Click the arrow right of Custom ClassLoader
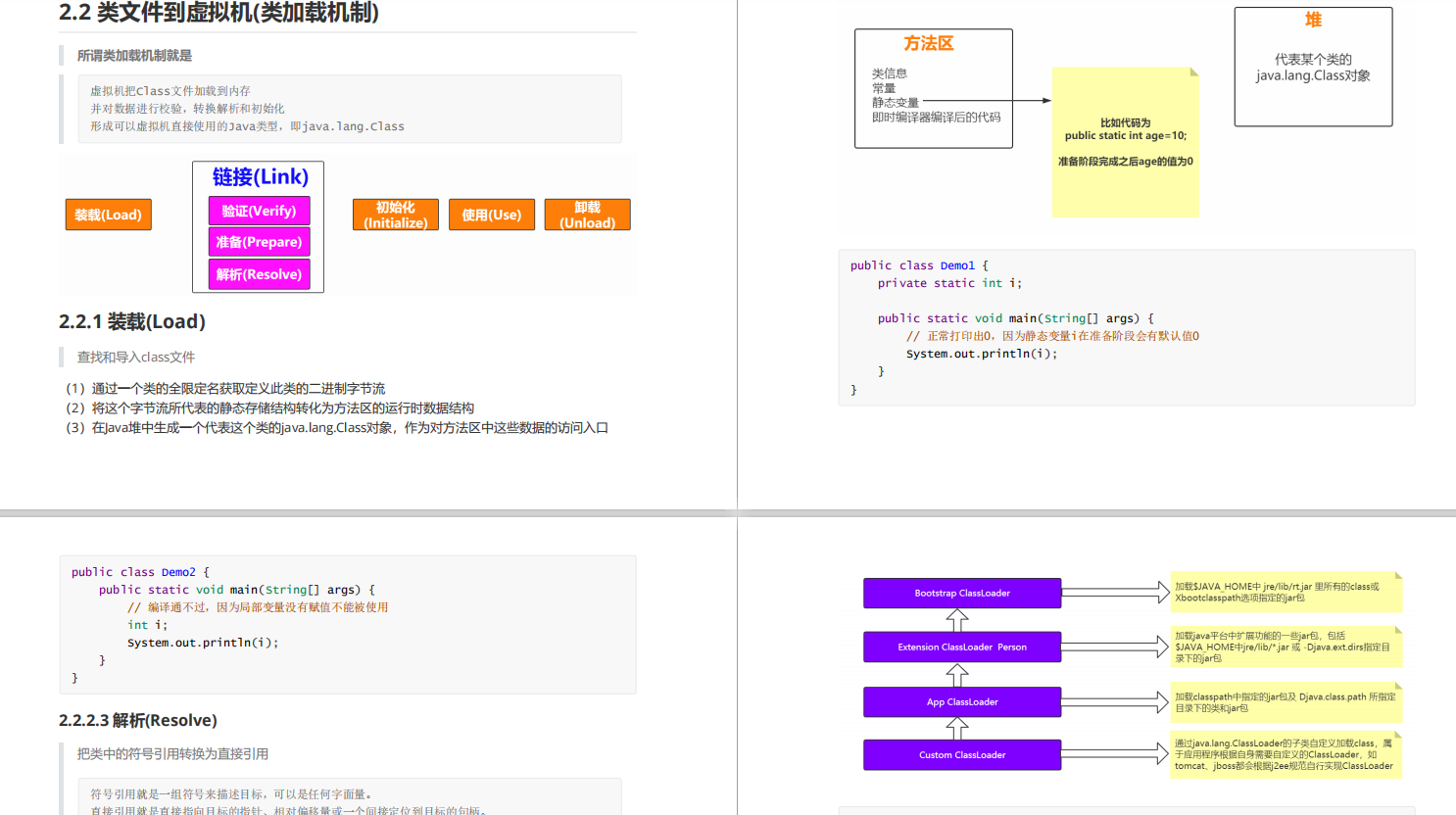The image size is (1456, 815). coord(1116,753)
